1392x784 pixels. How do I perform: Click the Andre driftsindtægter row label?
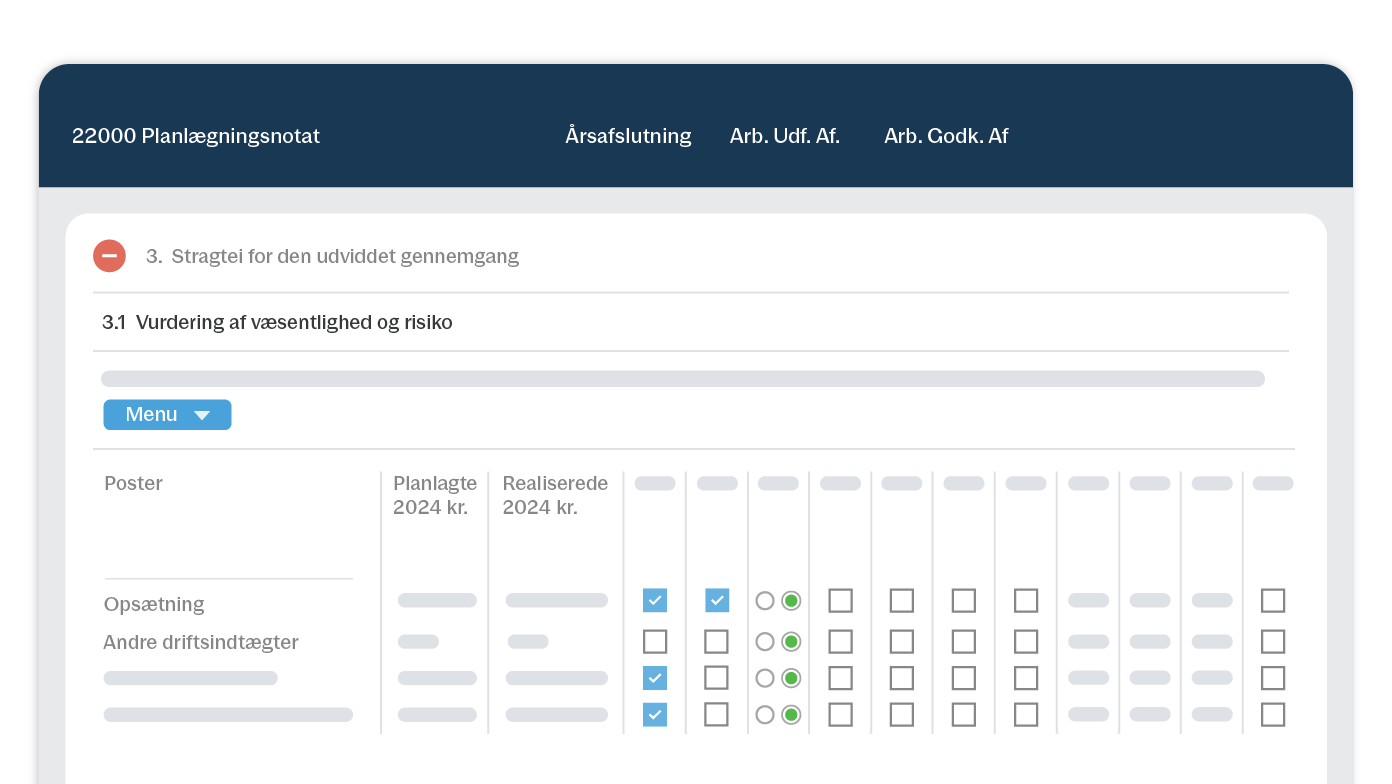click(201, 642)
